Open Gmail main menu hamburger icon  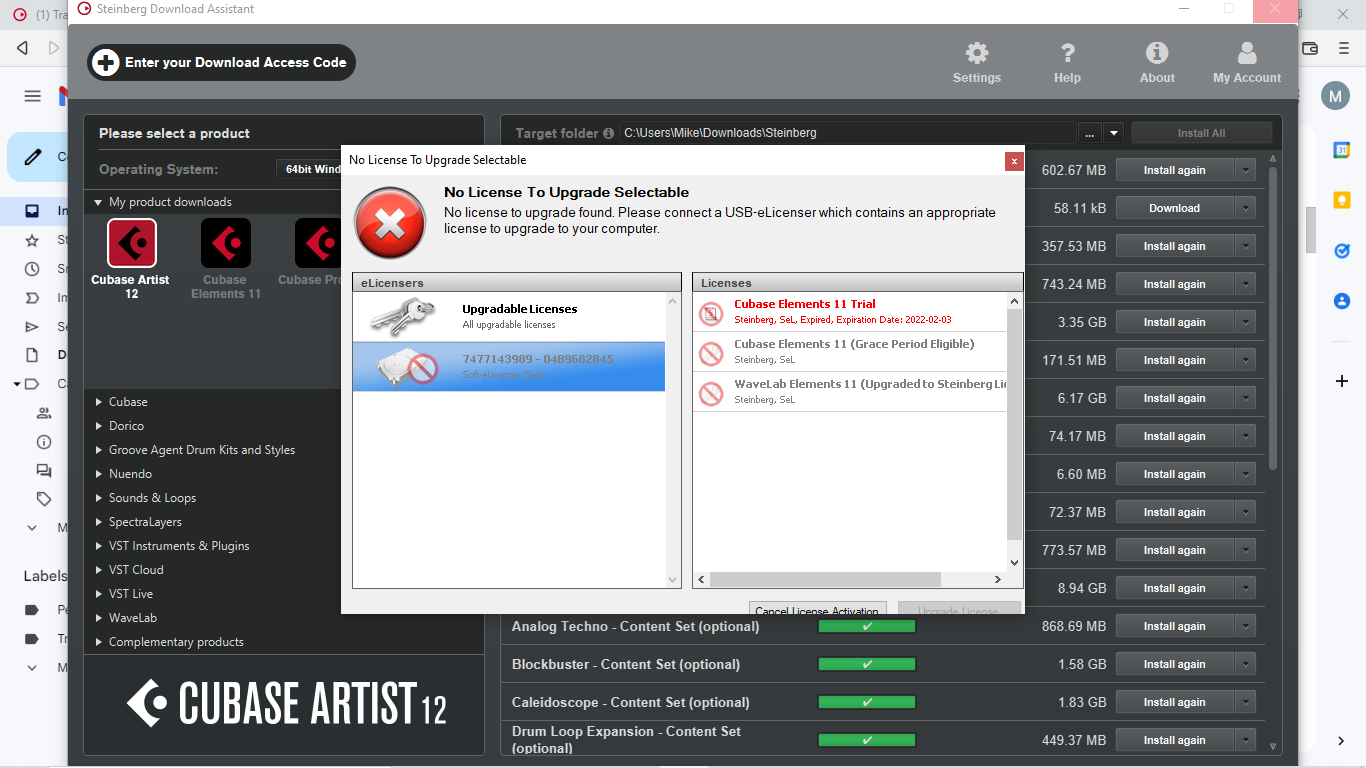coord(33,96)
